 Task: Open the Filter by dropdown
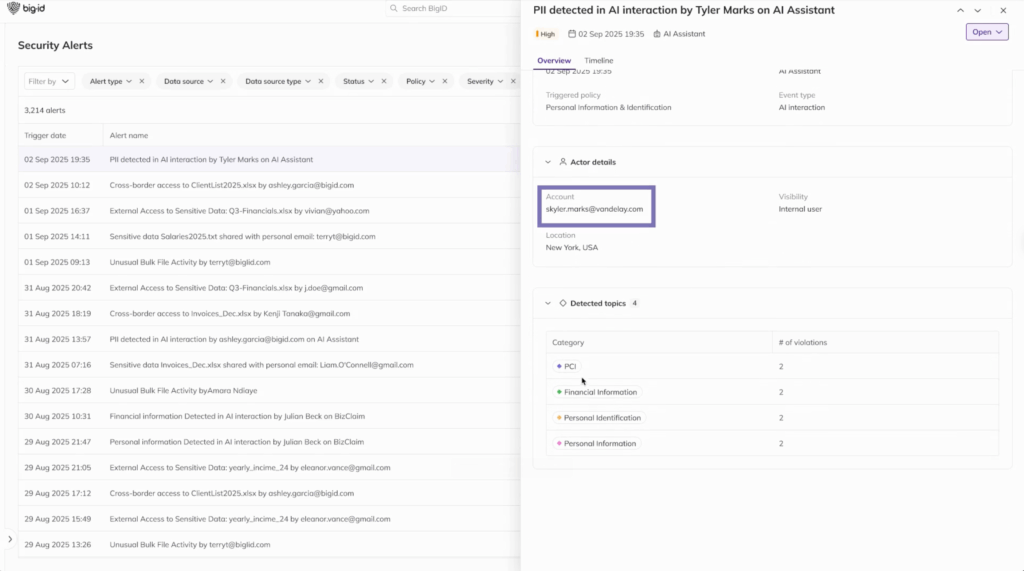49,81
